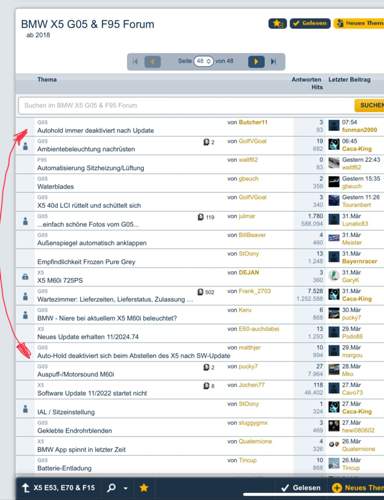
Task: Open thread Auspuff-/Motorsound M60i
Action: [x=76, y=374]
